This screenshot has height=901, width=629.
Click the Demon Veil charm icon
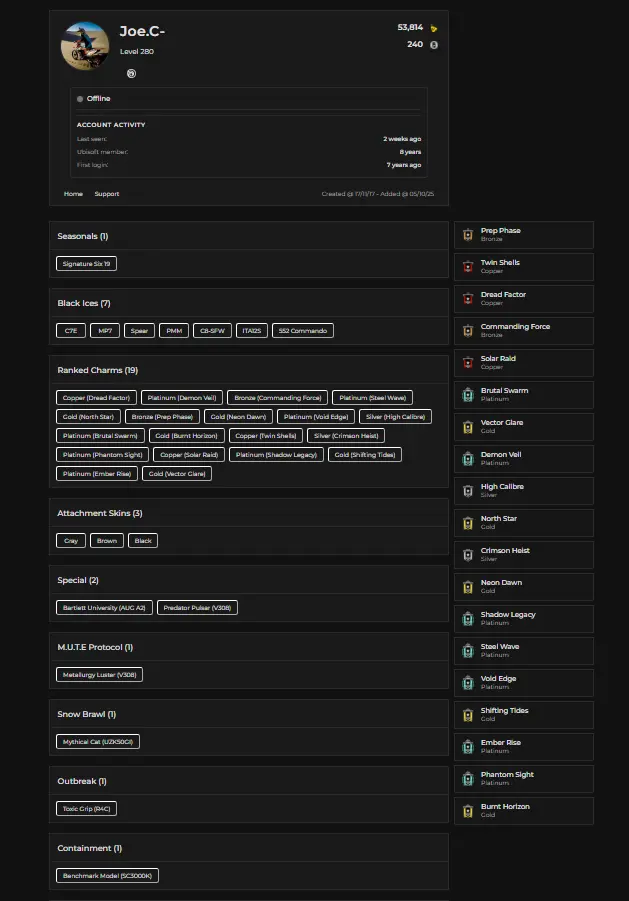468,459
